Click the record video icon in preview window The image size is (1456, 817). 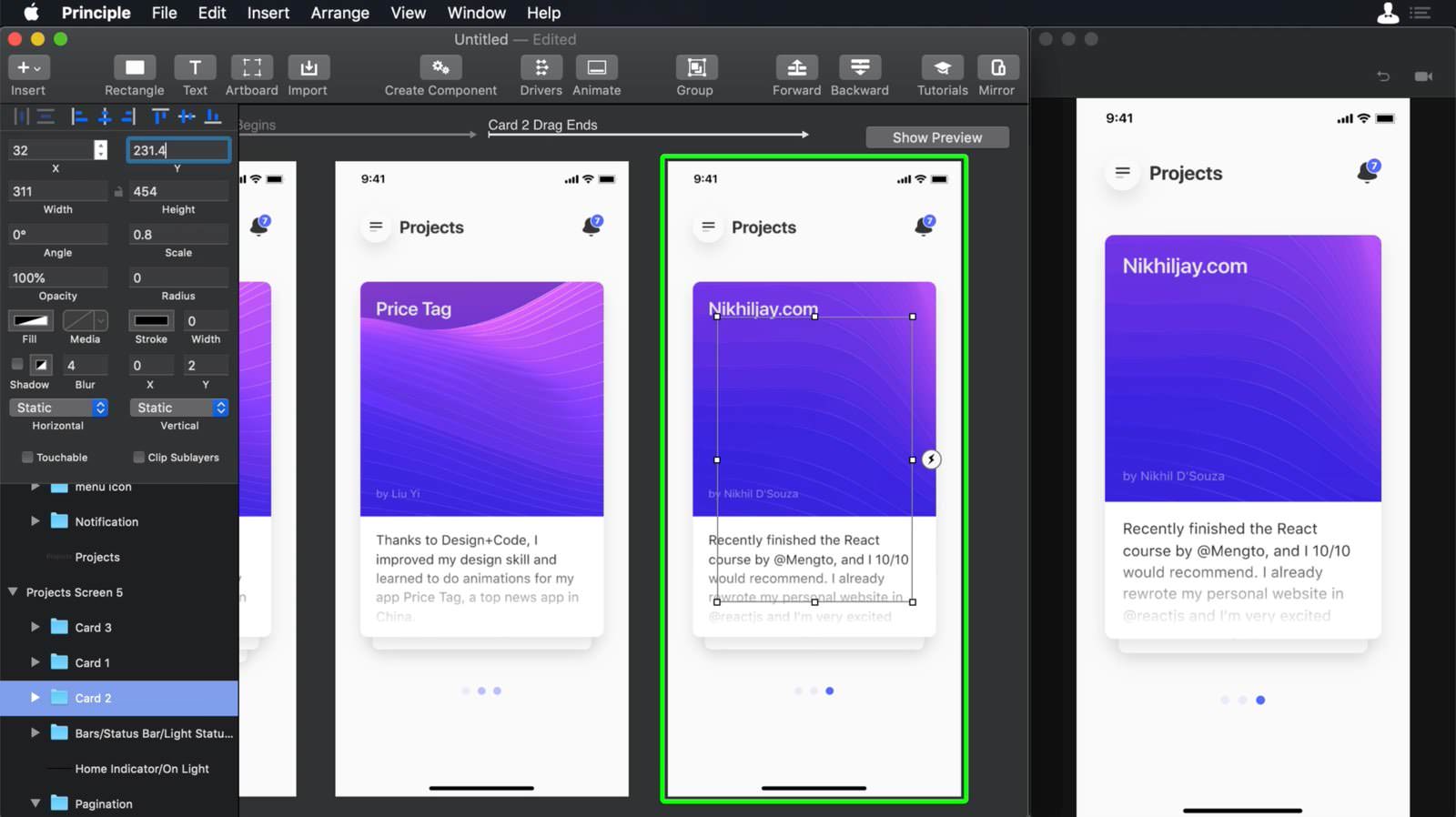pyautogui.click(x=1423, y=76)
